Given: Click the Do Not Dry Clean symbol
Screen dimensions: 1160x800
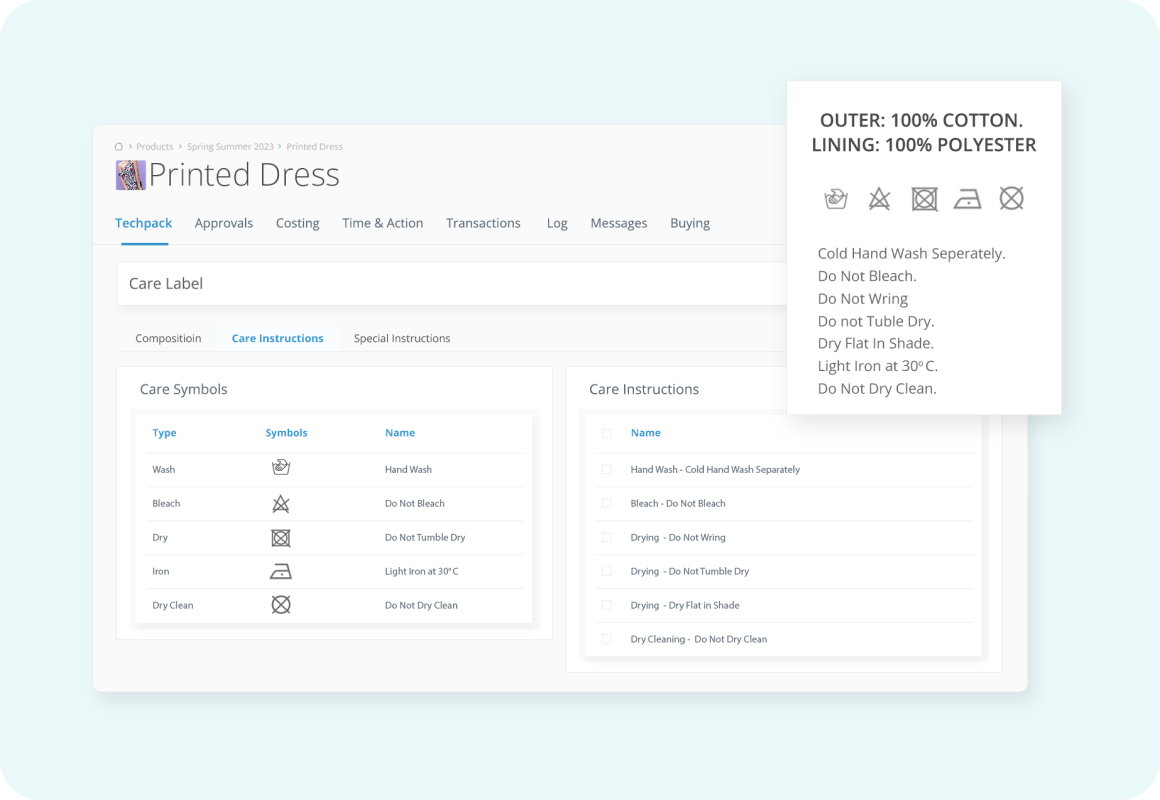Looking at the screenshot, I should tap(281, 605).
